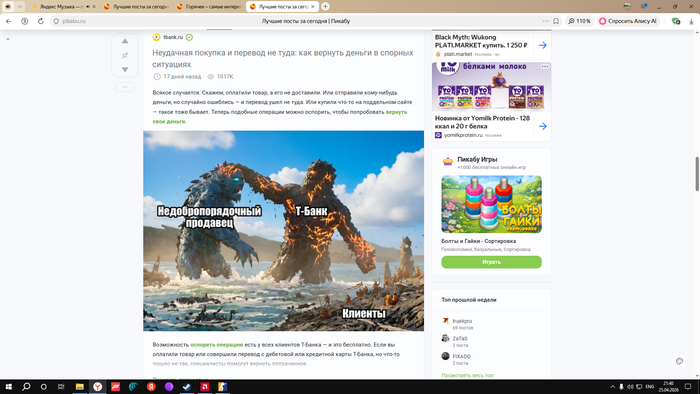
Task: Save the post using the pin icon
Action: pos(125,55)
